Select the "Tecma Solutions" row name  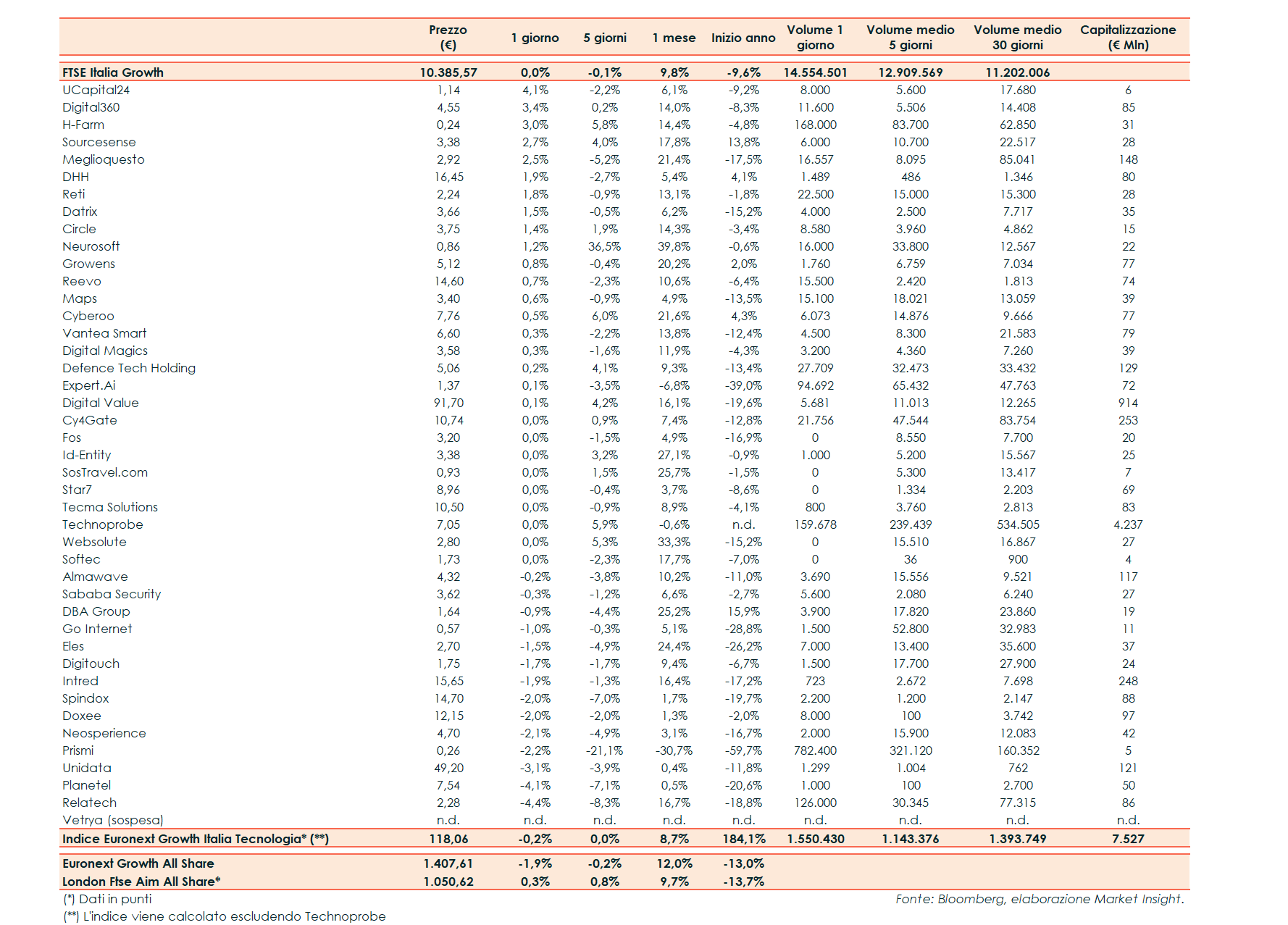pos(110,507)
